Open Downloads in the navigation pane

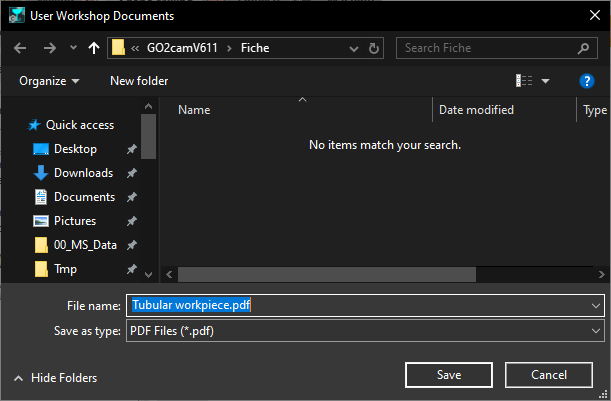pos(82,173)
